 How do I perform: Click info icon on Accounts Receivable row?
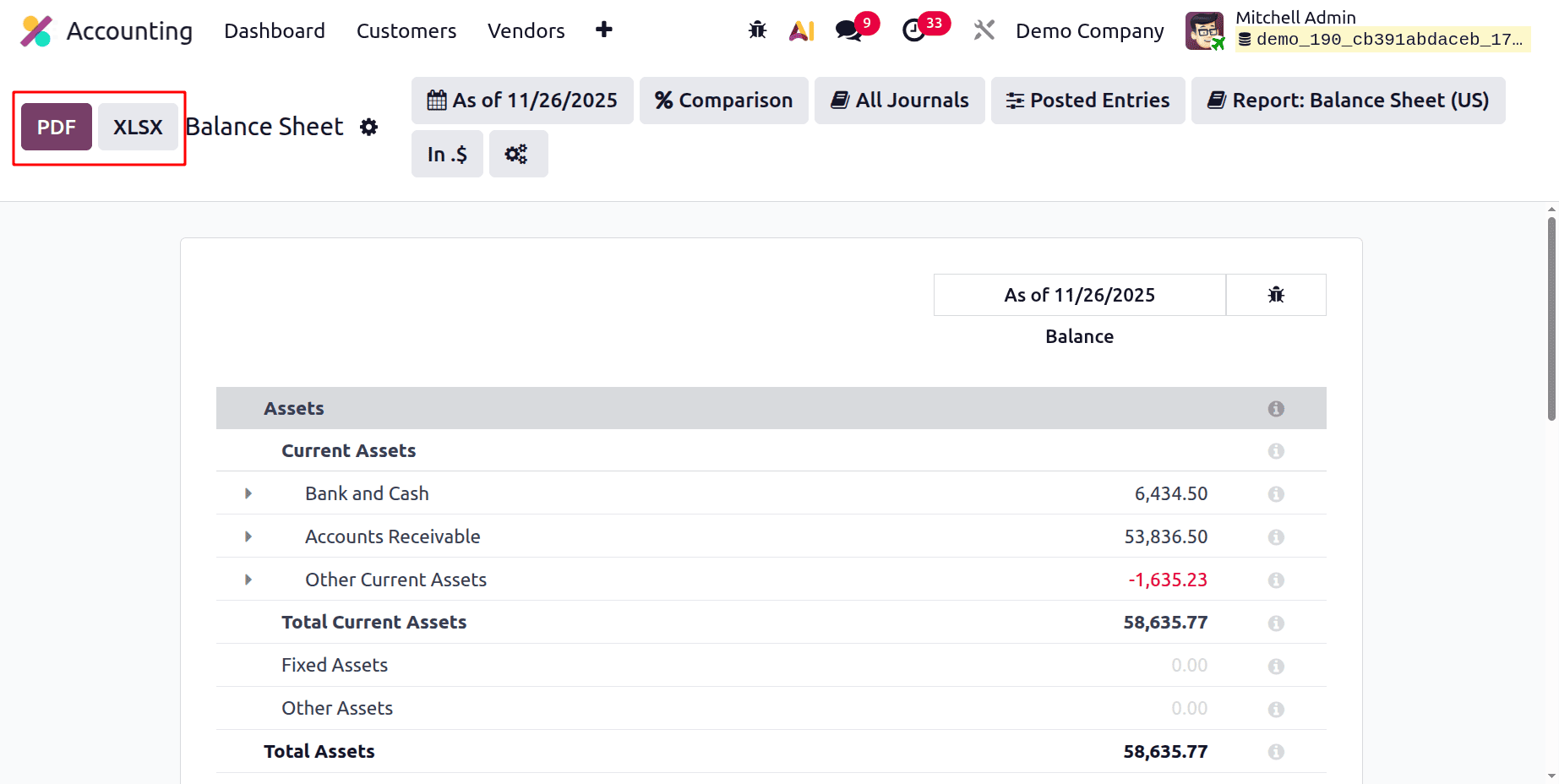[x=1276, y=537]
